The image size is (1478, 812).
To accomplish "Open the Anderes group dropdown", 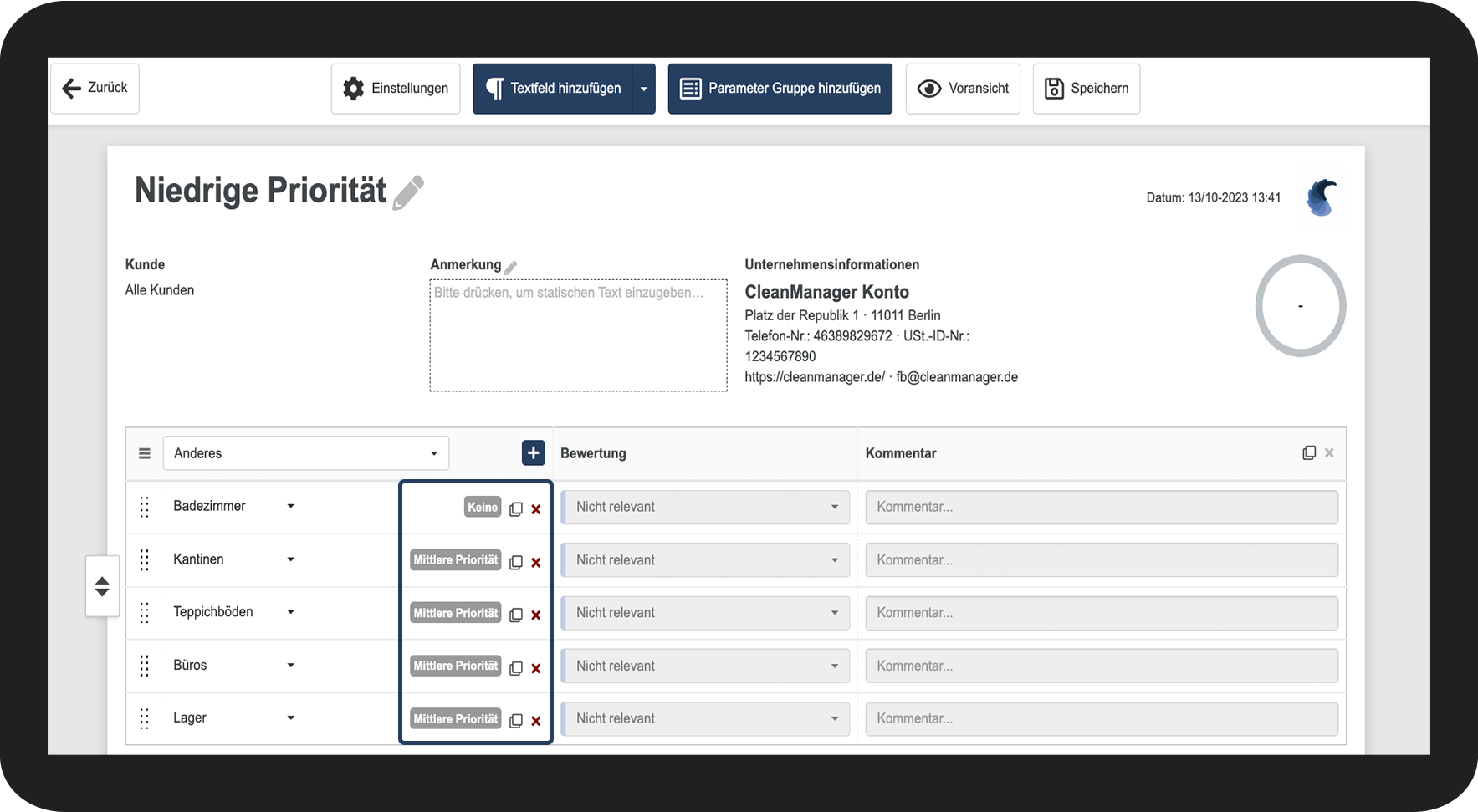I will pyautogui.click(x=305, y=453).
